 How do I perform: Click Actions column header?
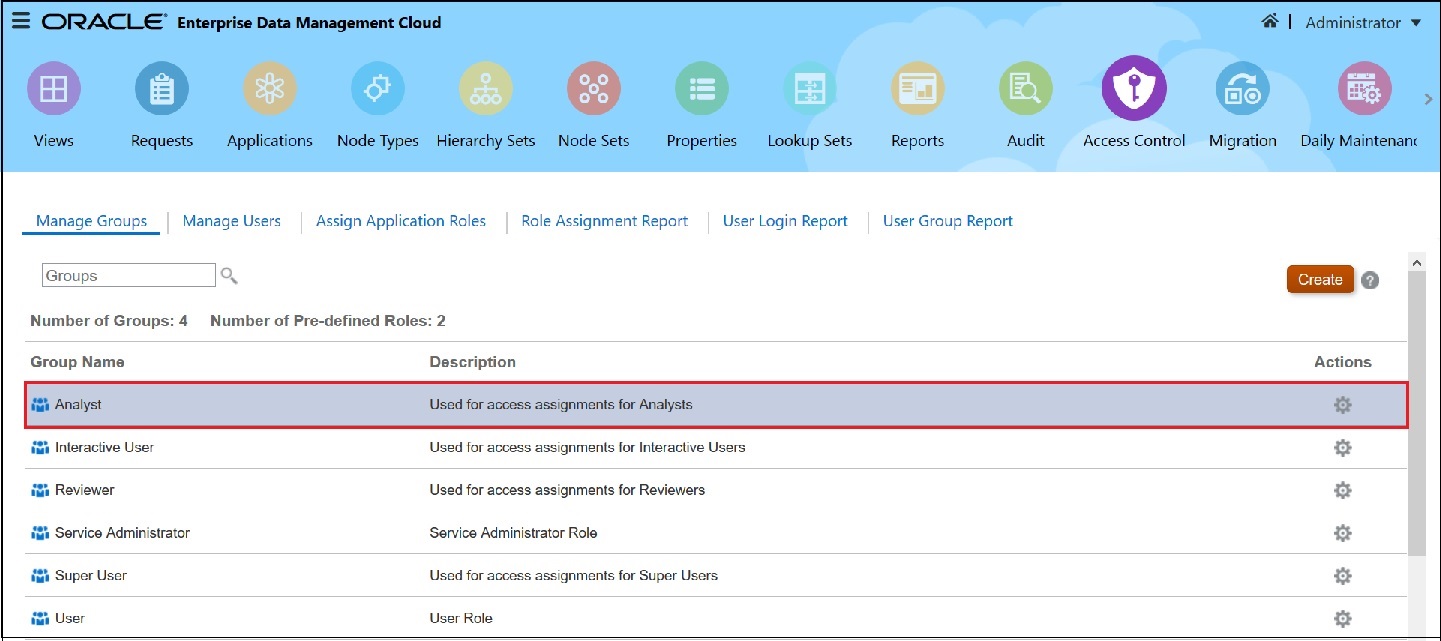tap(1343, 362)
